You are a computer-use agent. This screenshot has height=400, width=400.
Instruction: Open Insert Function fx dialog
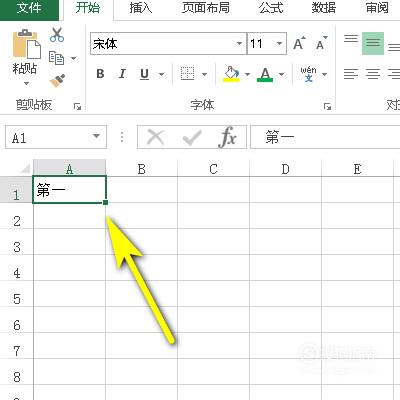click(x=228, y=137)
